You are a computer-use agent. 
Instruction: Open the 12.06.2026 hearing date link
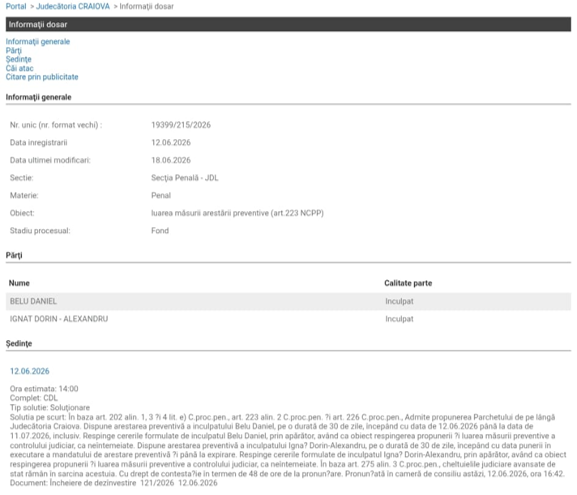click(x=29, y=371)
